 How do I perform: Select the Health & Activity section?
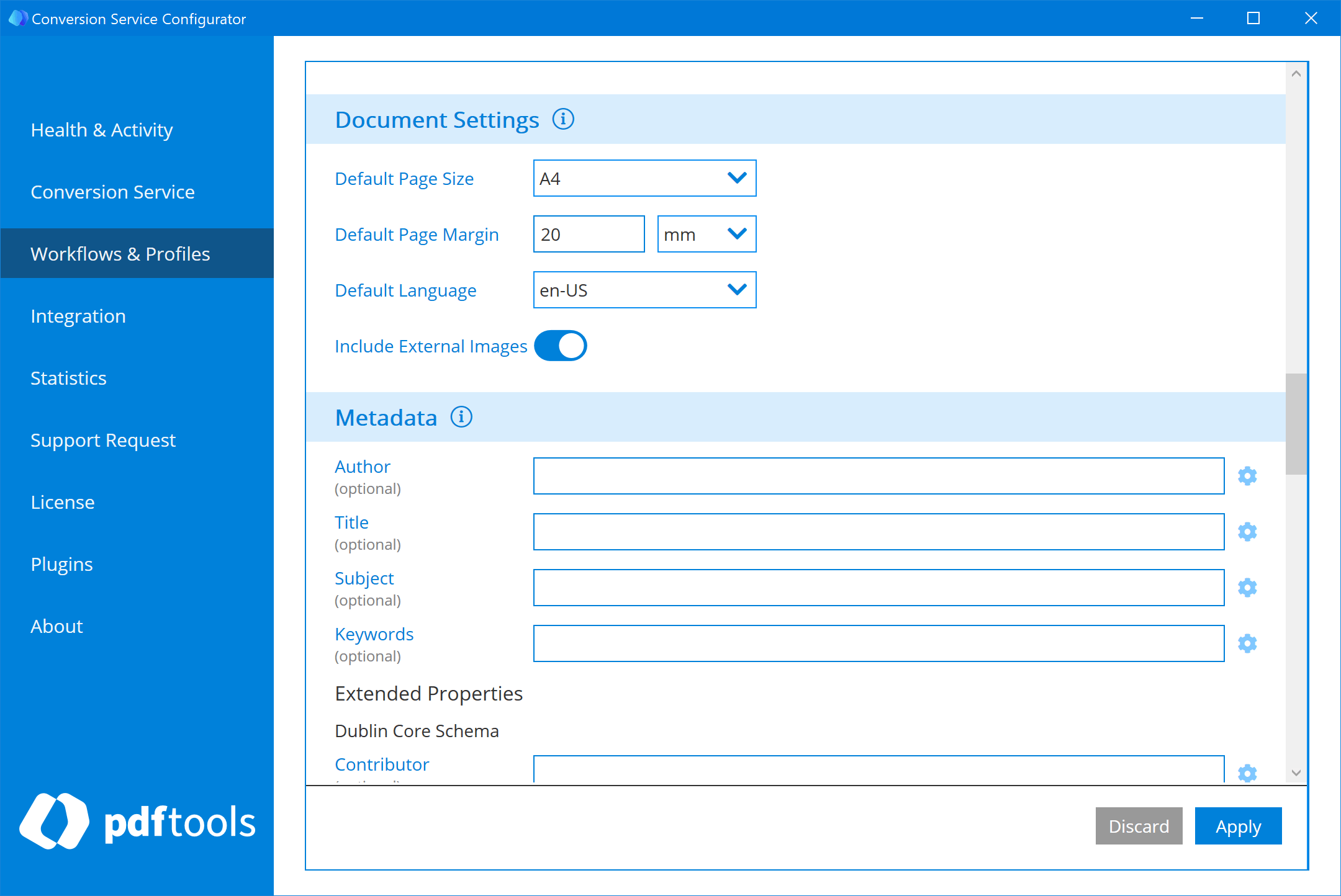[x=102, y=130]
